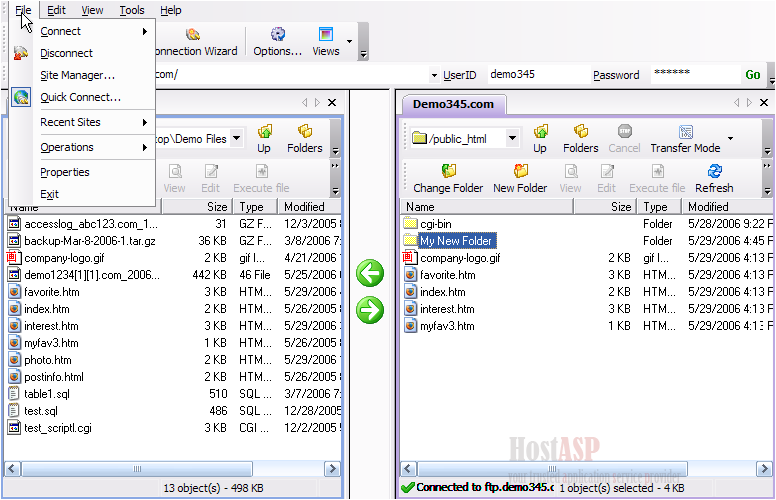
Task: Choose Exit from File menu
Action: (x=94, y=194)
